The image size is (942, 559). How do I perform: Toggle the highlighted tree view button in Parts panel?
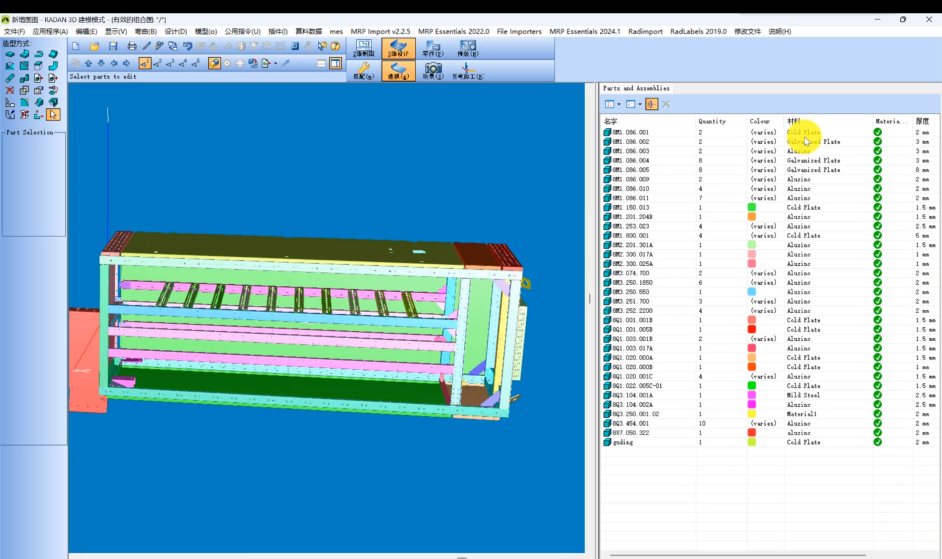pyautogui.click(x=652, y=104)
